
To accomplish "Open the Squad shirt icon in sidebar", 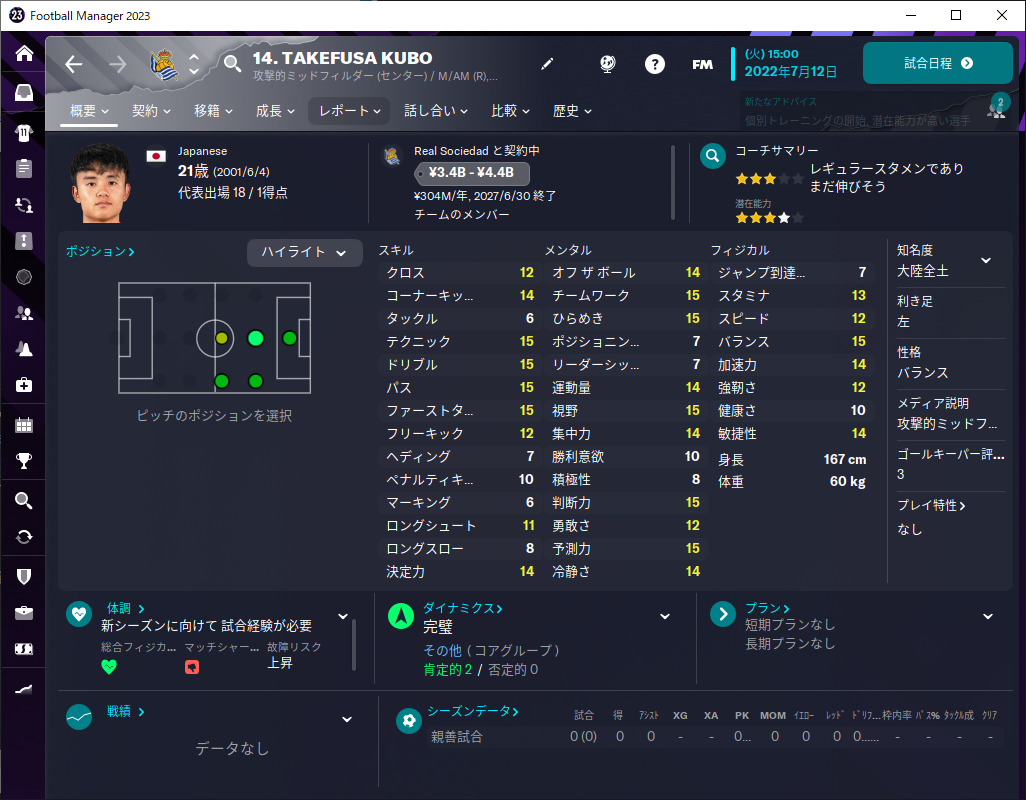I will [x=24, y=133].
